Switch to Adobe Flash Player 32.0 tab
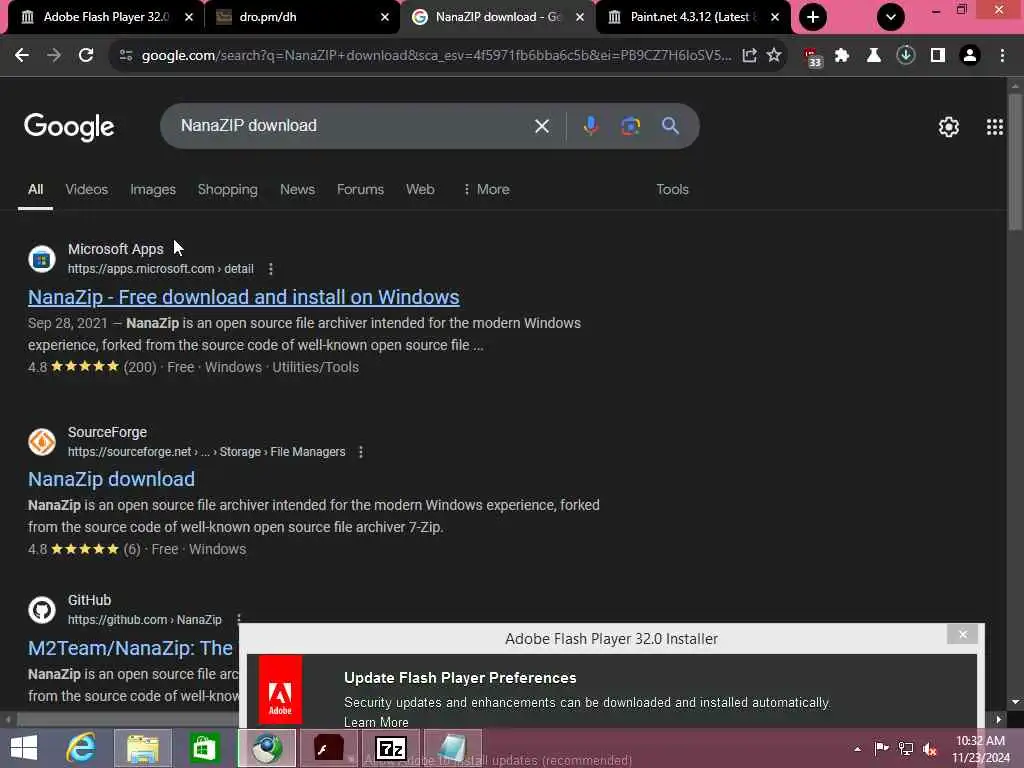The height and width of the screenshot is (768, 1024). [104, 17]
